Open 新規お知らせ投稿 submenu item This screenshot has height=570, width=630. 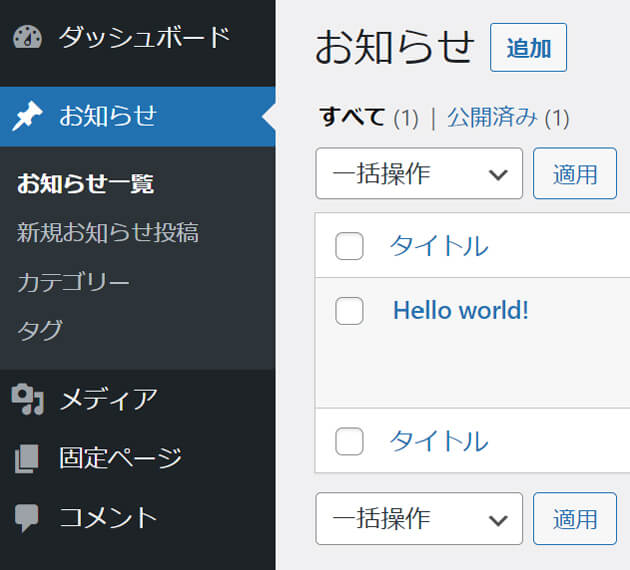coord(108,233)
